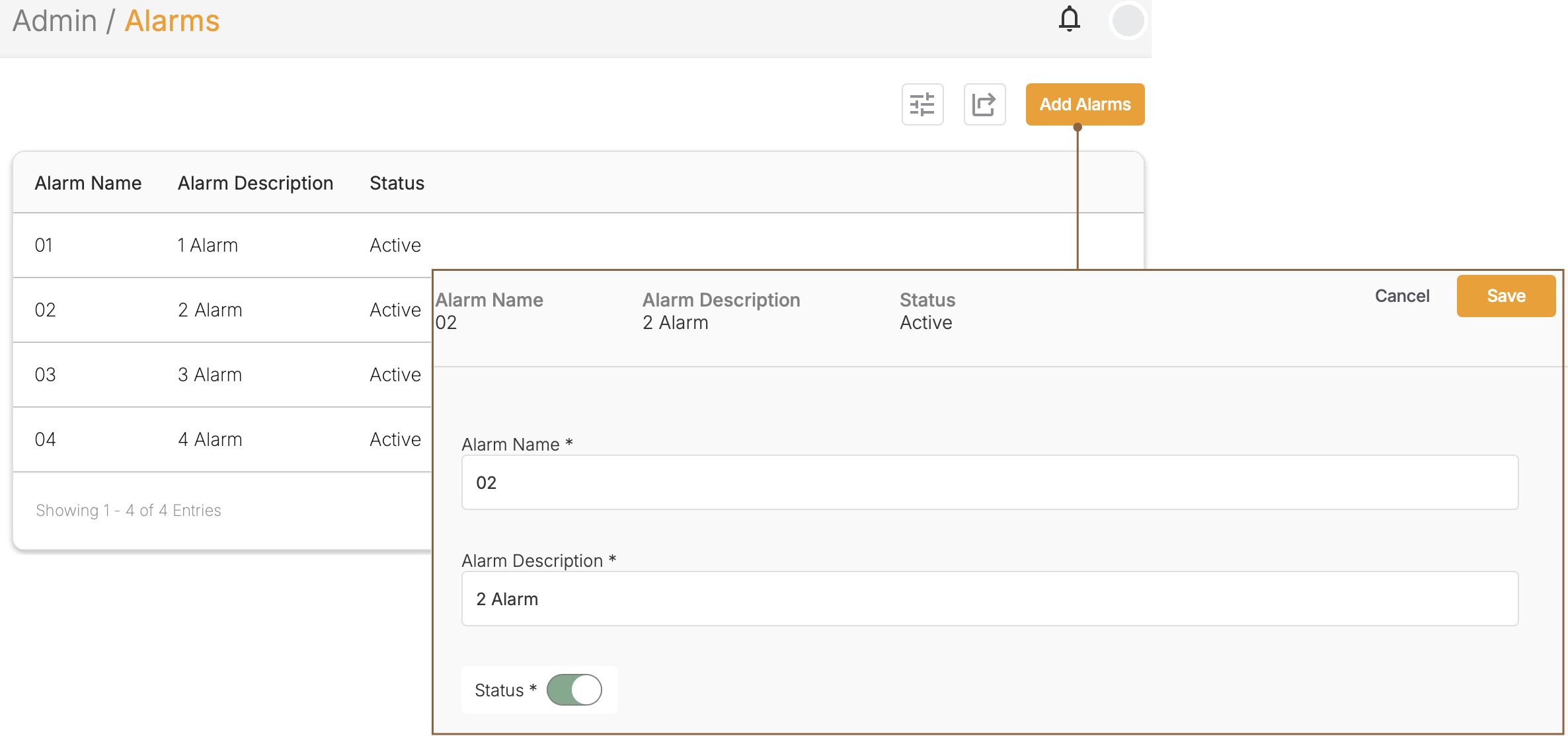
Task: Sort by Status column header in table
Action: click(x=397, y=183)
